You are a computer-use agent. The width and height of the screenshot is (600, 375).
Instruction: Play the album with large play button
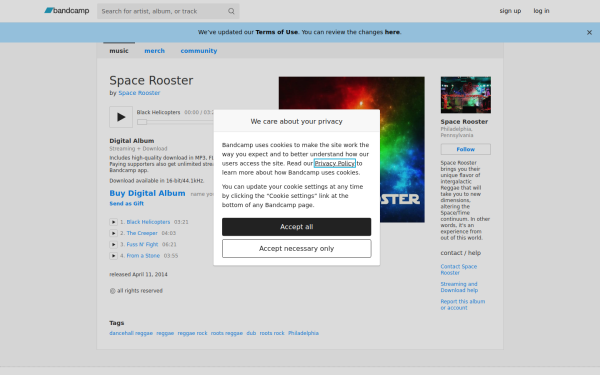(121, 117)
